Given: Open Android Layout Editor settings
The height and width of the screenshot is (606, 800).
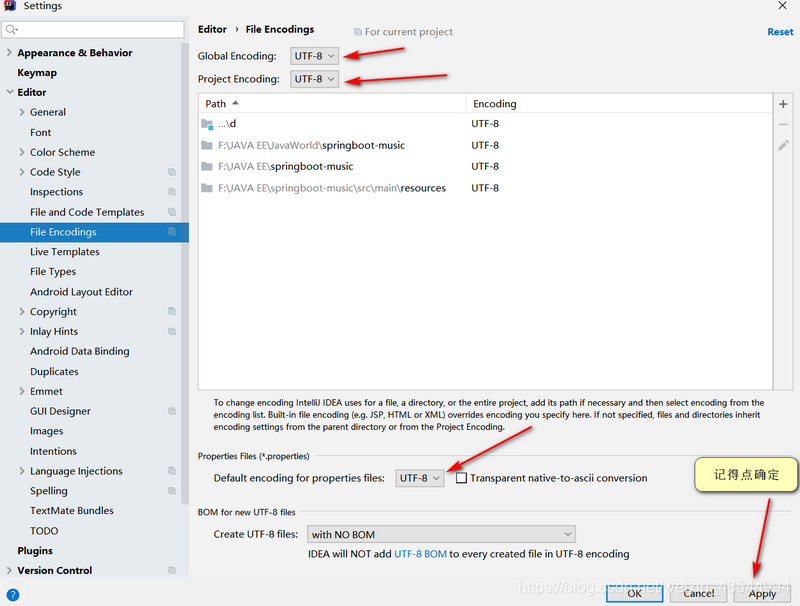Looking at the screenshot, I should coord(81,291).
